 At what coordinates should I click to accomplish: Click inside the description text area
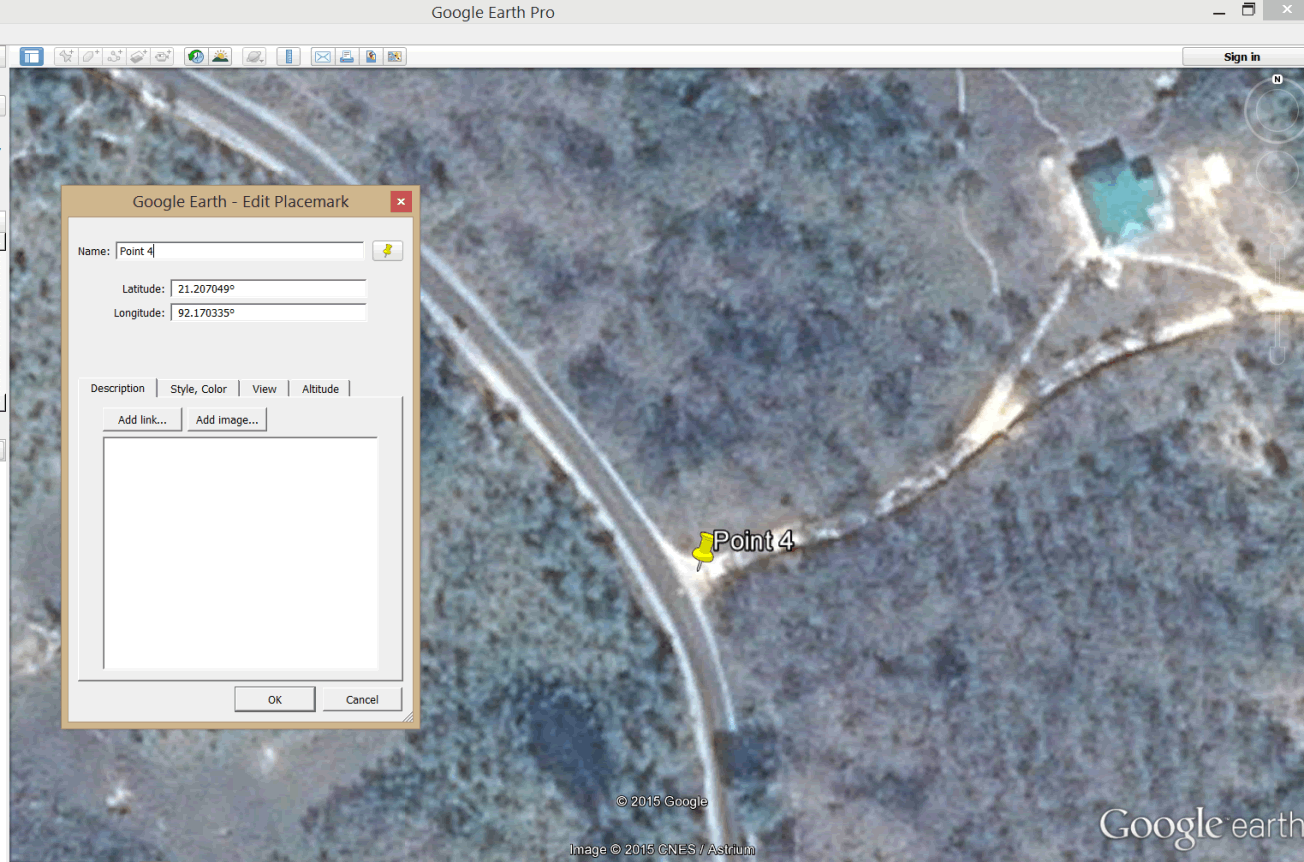tap(240, 552)
